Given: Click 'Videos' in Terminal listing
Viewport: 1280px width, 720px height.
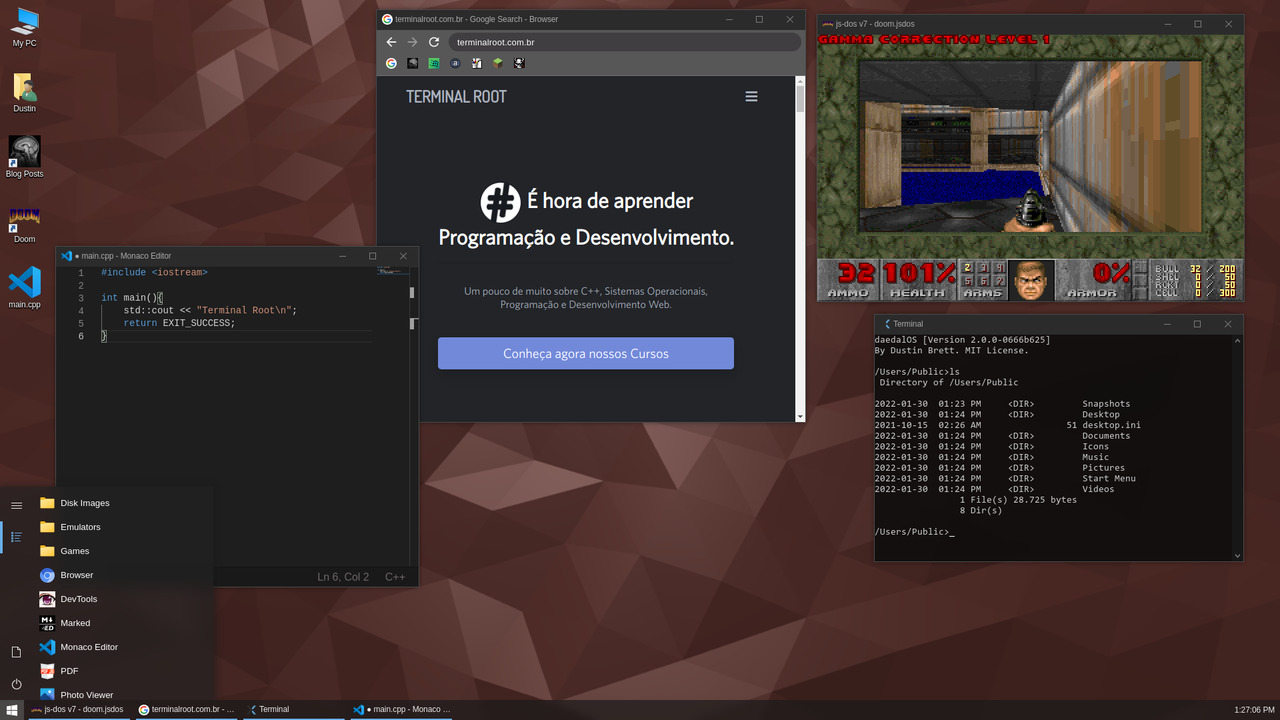Looking at the screenshot, I should (x=1098, y=489).
